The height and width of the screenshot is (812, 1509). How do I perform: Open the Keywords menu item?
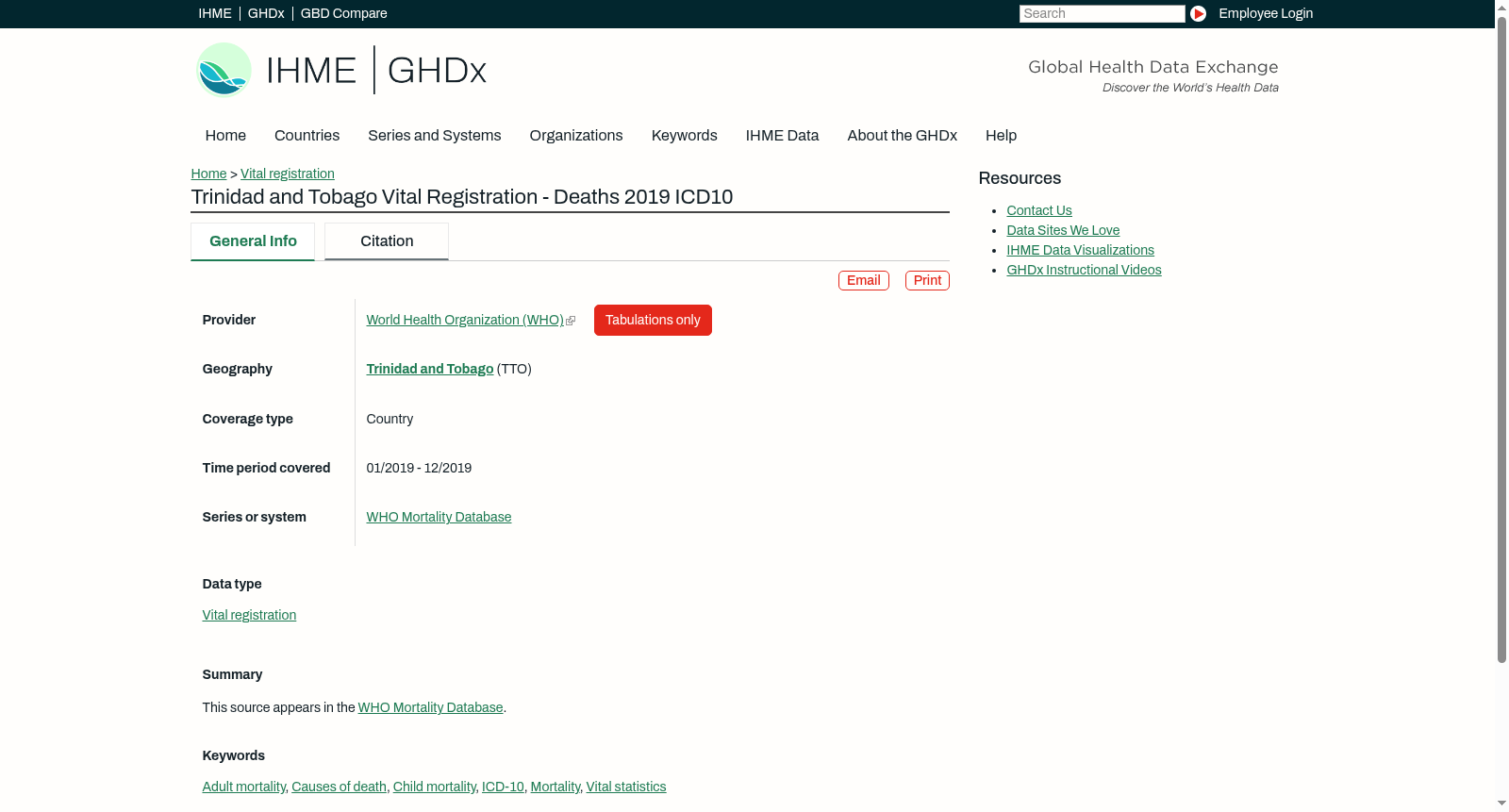click(x=685, y=136)
